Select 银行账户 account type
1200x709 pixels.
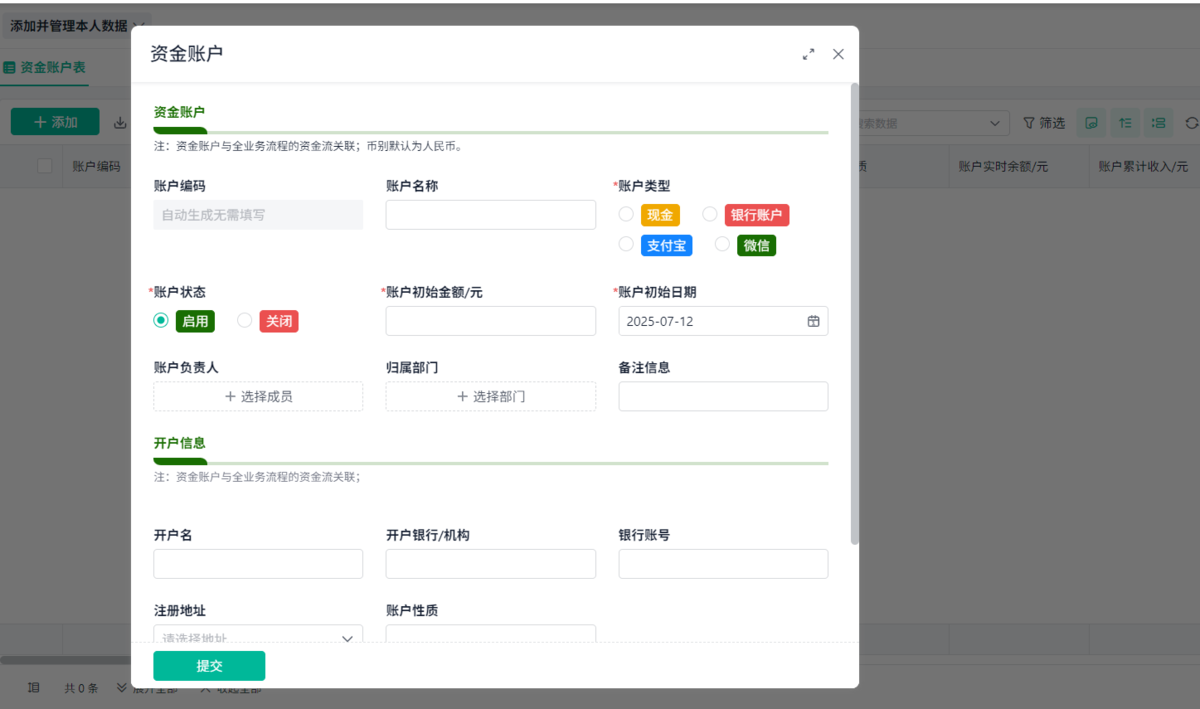[x=709, y=214]
